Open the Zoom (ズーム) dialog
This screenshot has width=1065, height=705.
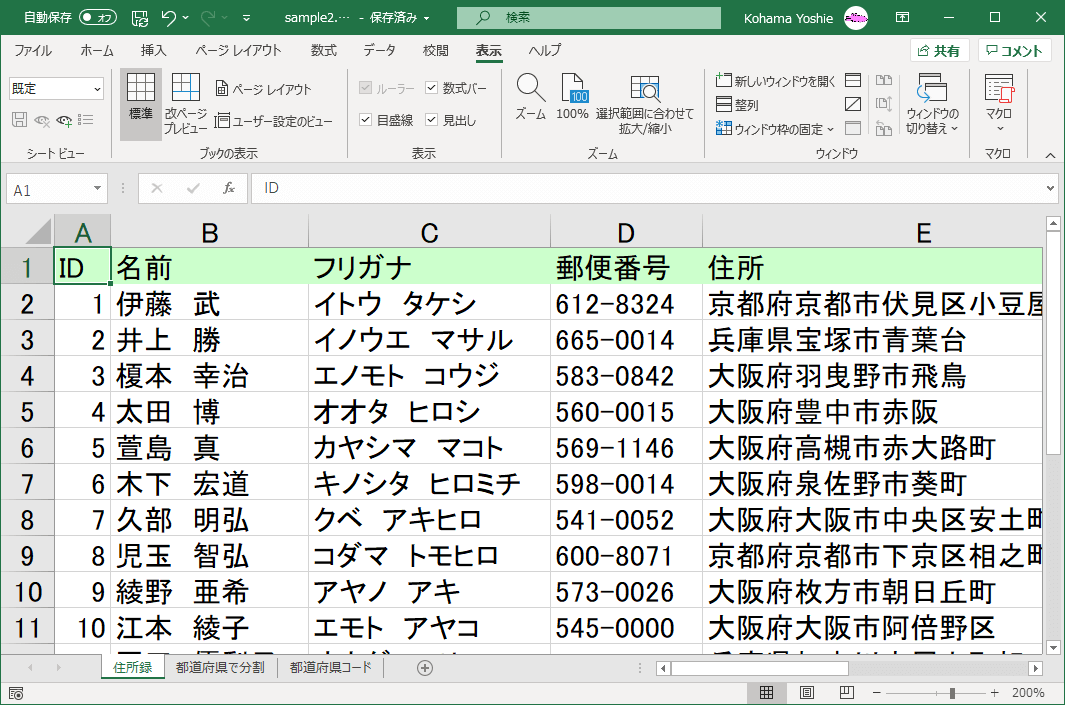coord(530,97)
